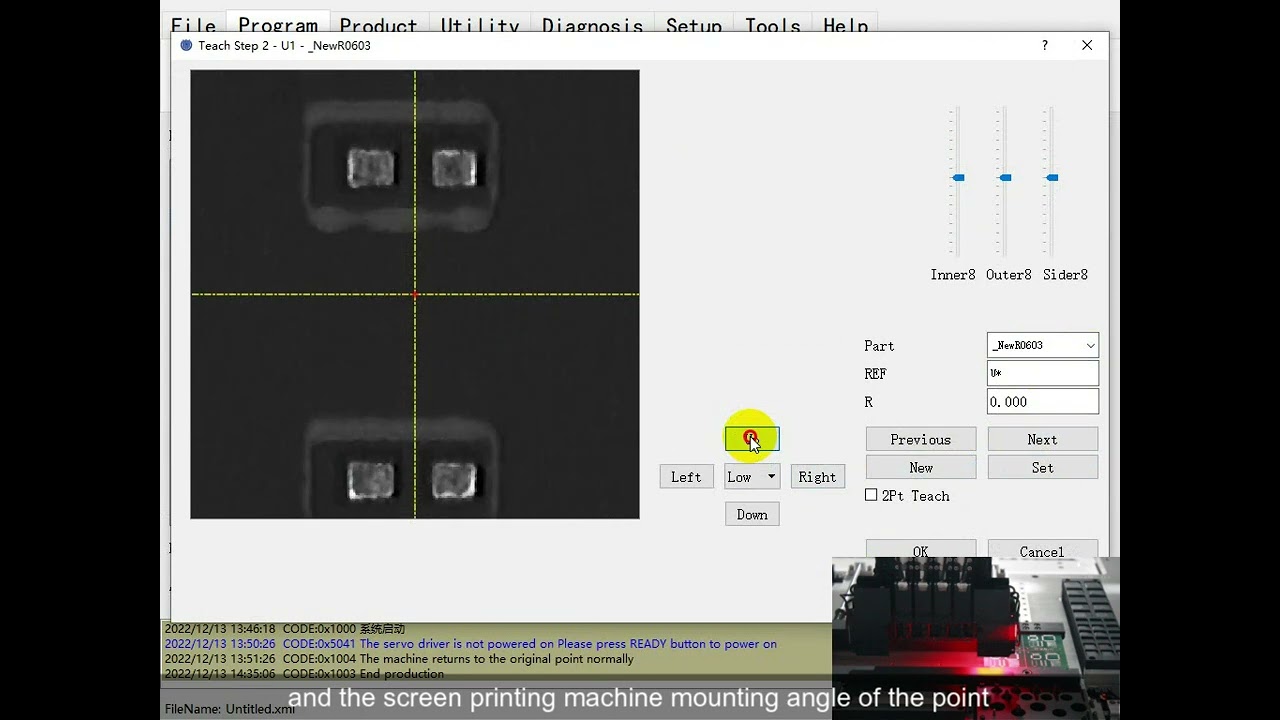Viewport: 1280px width, 720px height.
Task: Open the Product menu
Action: 378,24
